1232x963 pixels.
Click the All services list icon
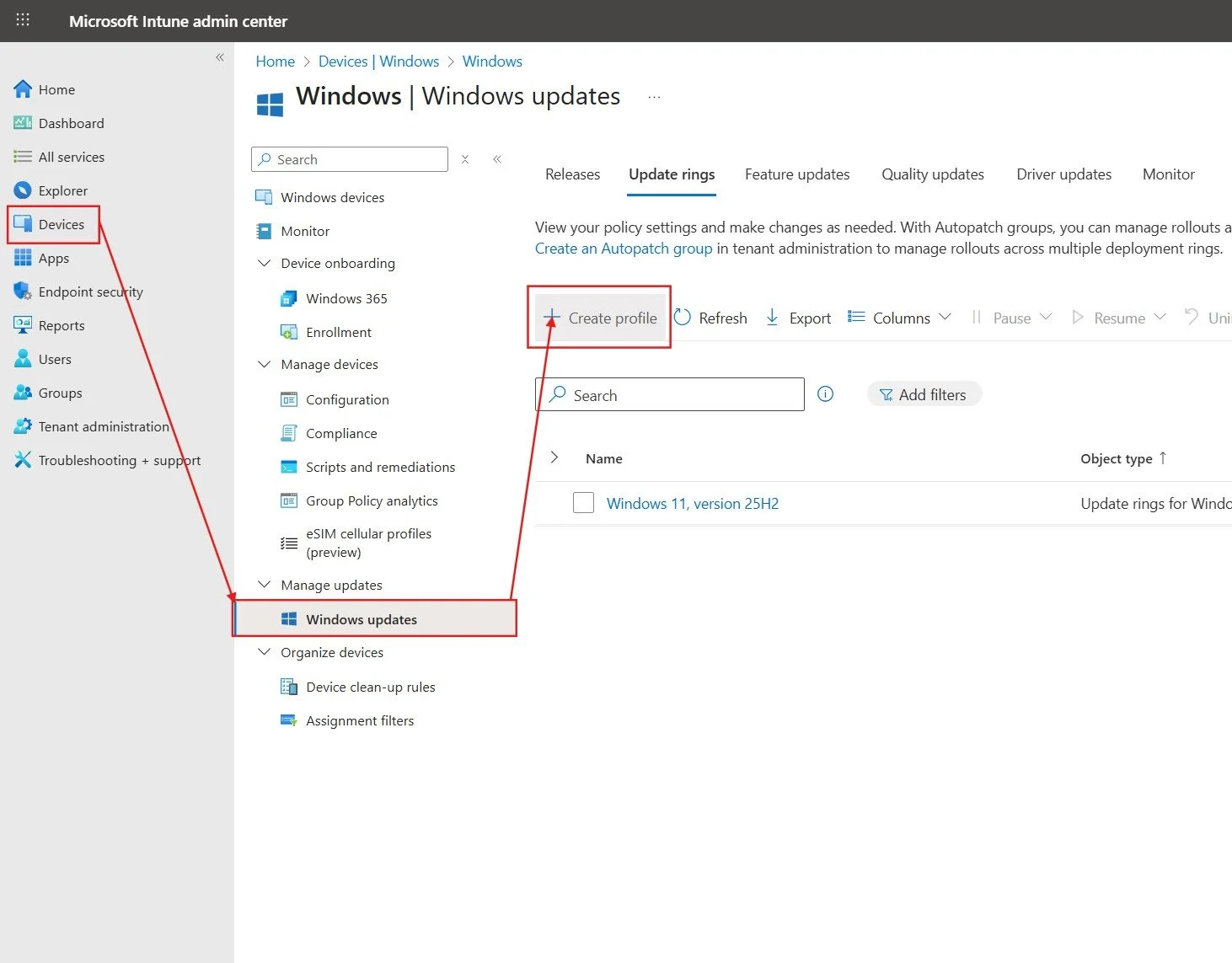click(23, 157)
